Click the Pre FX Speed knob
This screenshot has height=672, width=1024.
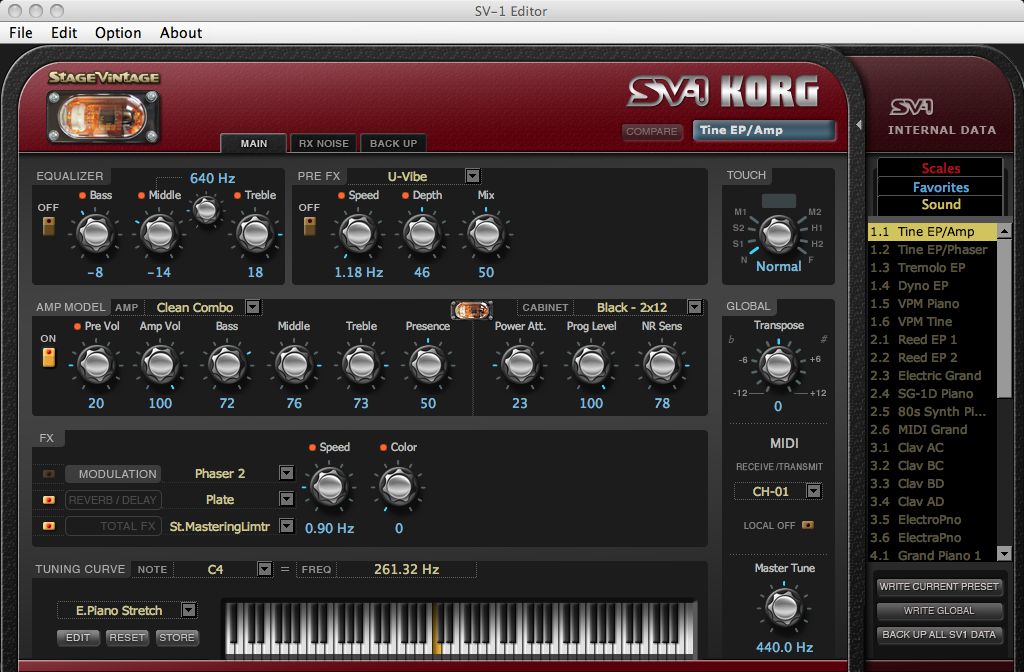(359, 233)
